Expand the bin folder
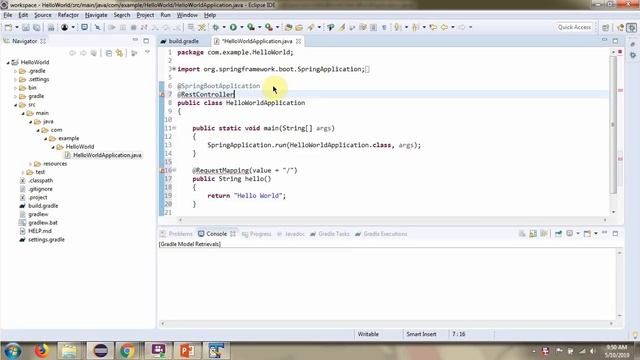 16,88
